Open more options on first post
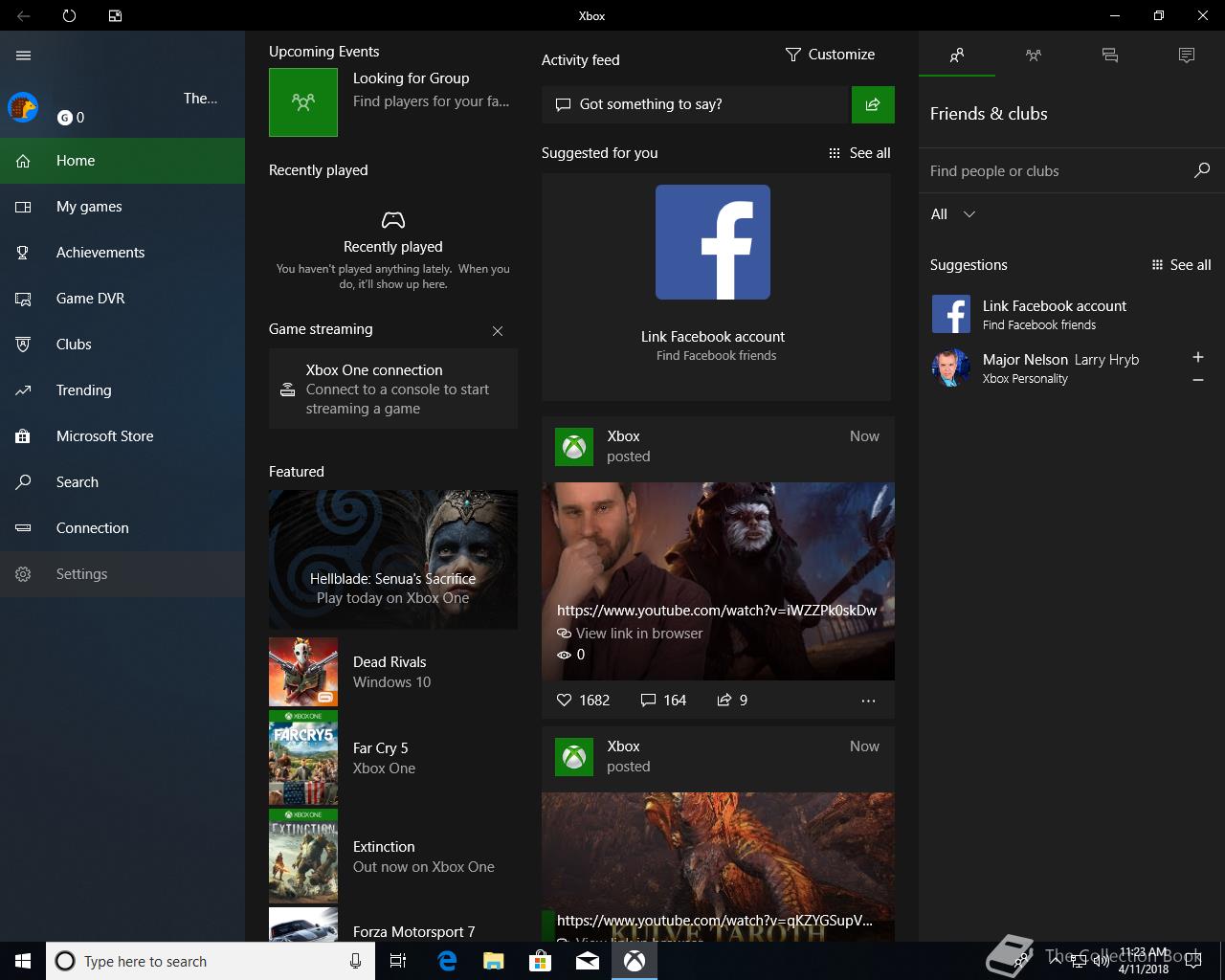1225x980 pixels. (868, 701)
